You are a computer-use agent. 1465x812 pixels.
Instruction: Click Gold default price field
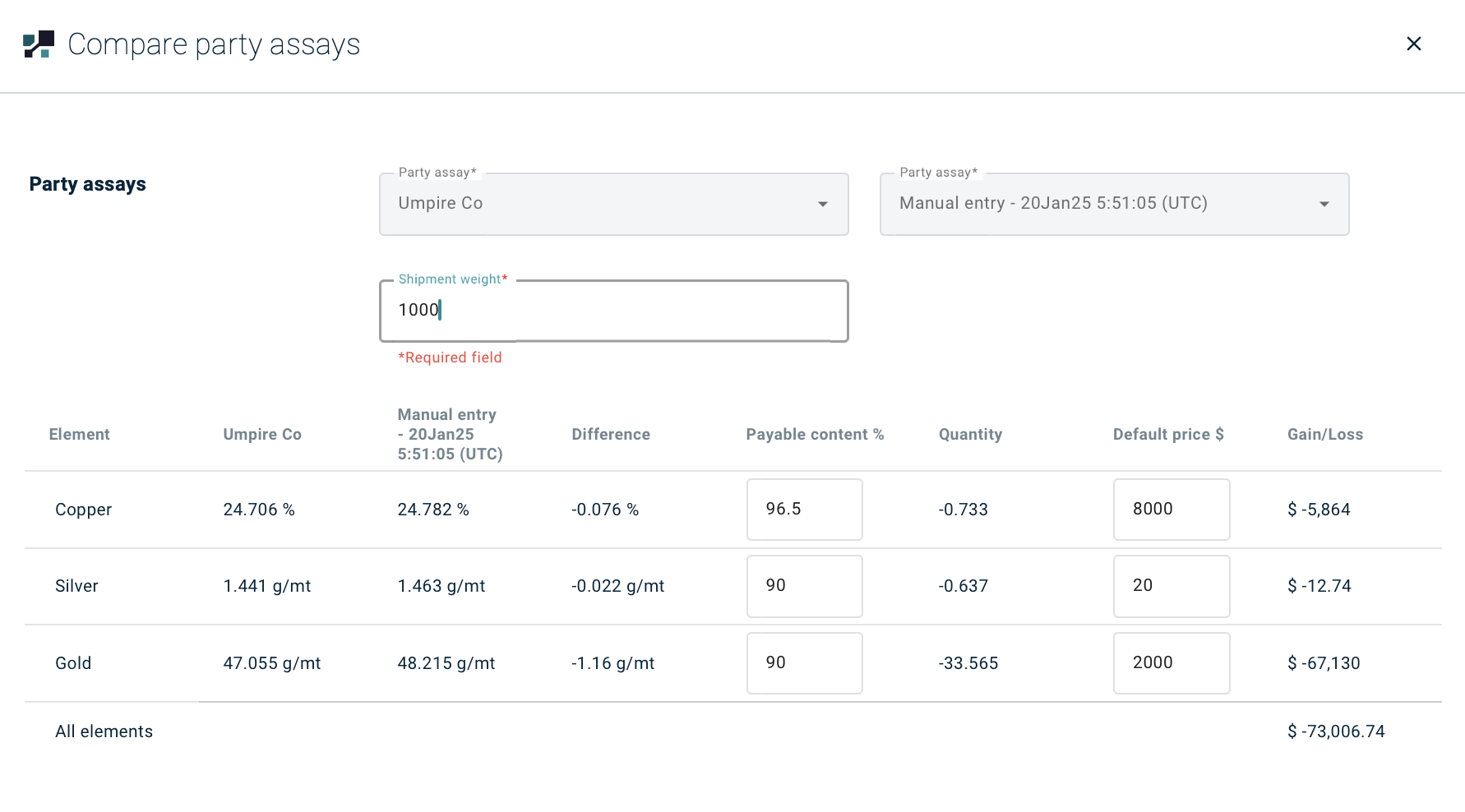coord(1171,663)
